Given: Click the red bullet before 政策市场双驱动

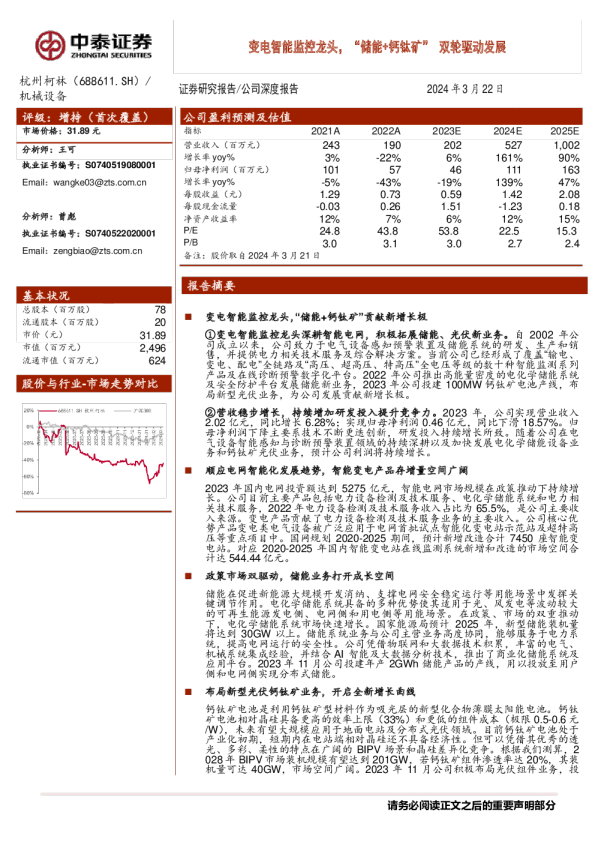Looking at the screenshot, I should (x=188, y=576).
